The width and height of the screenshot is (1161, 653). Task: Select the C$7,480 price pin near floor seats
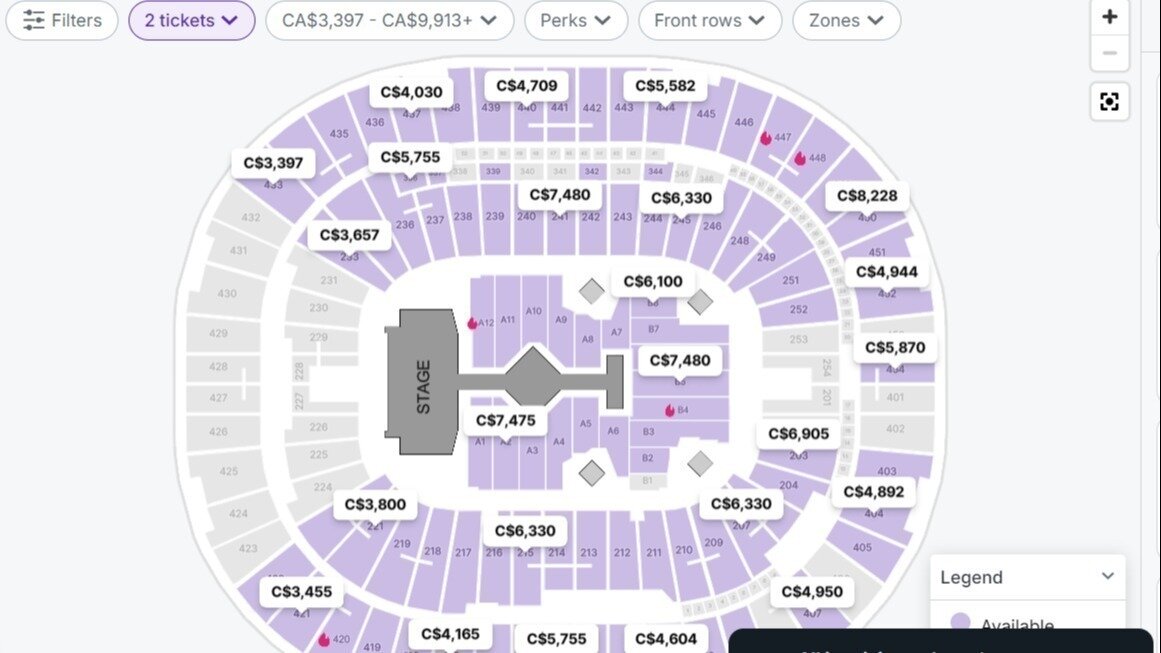point(680,361)
